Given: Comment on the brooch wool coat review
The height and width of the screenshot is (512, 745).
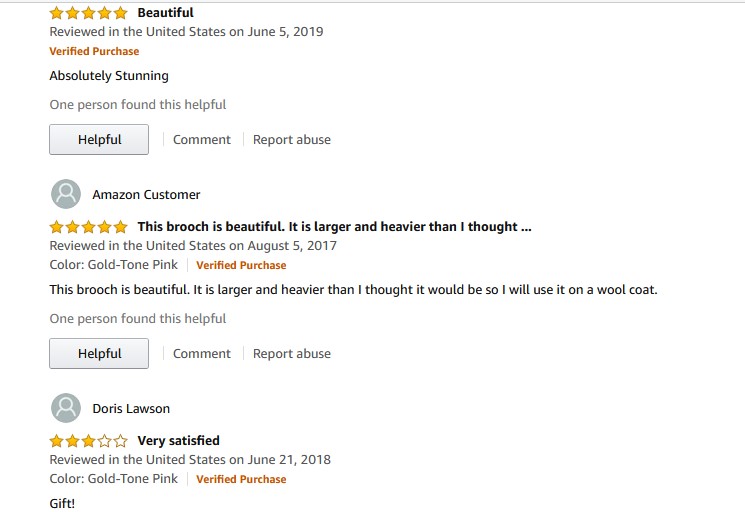Looking at the screenshot, I should pyautogui.click(x=202, y=354).
